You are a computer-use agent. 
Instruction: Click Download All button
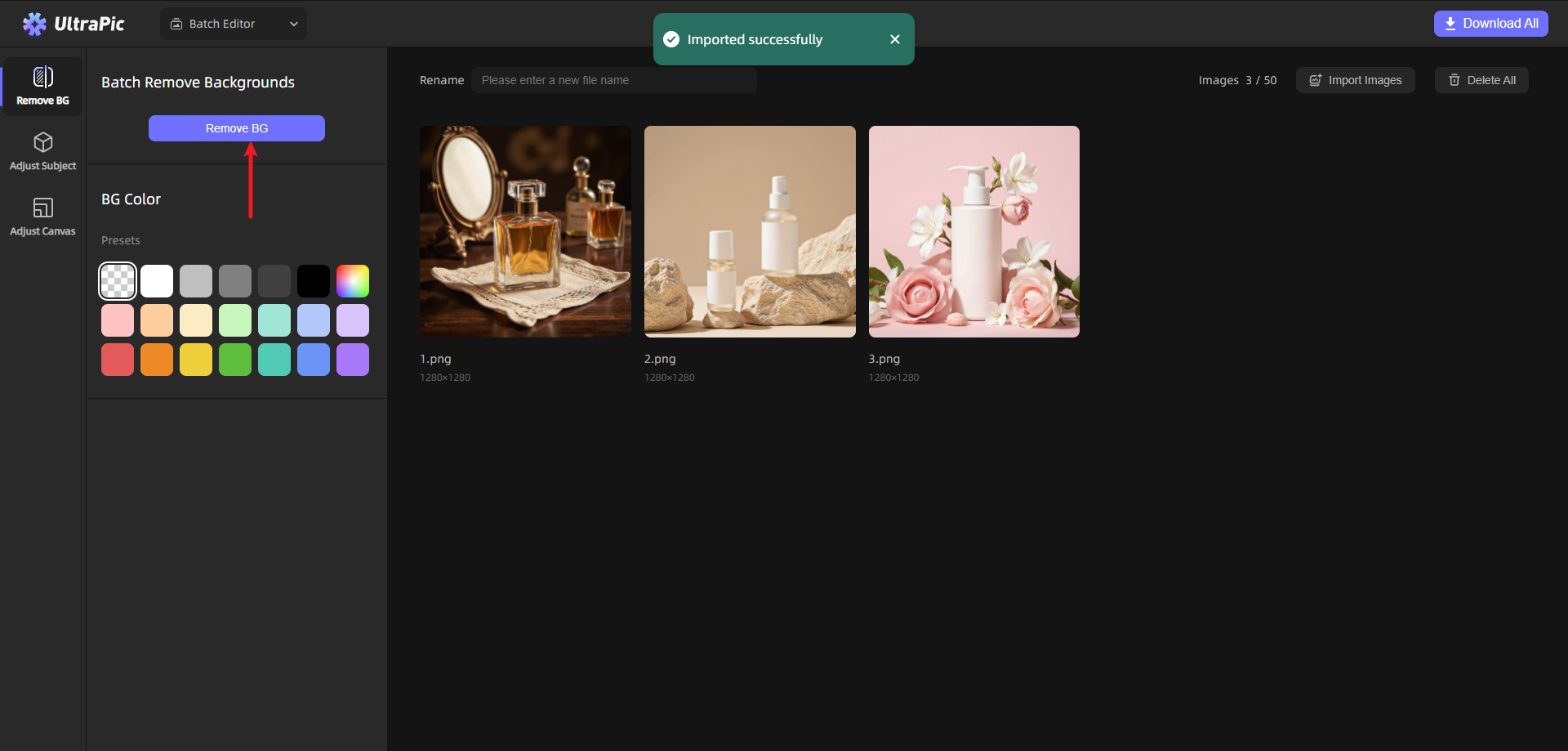(1490, 24)
